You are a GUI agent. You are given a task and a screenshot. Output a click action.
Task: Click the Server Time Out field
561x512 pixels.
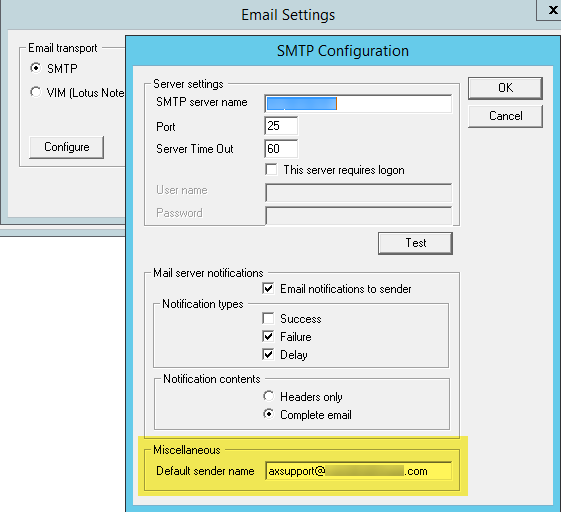tap(281, 148)
